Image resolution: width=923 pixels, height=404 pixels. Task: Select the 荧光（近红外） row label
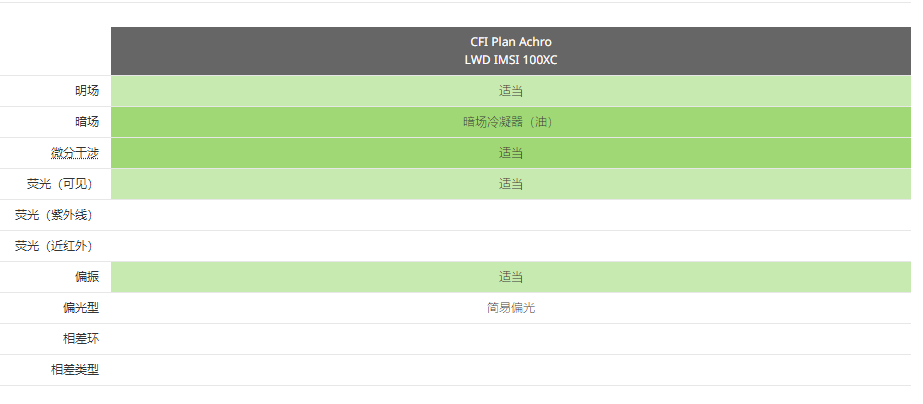click(54, 246)
